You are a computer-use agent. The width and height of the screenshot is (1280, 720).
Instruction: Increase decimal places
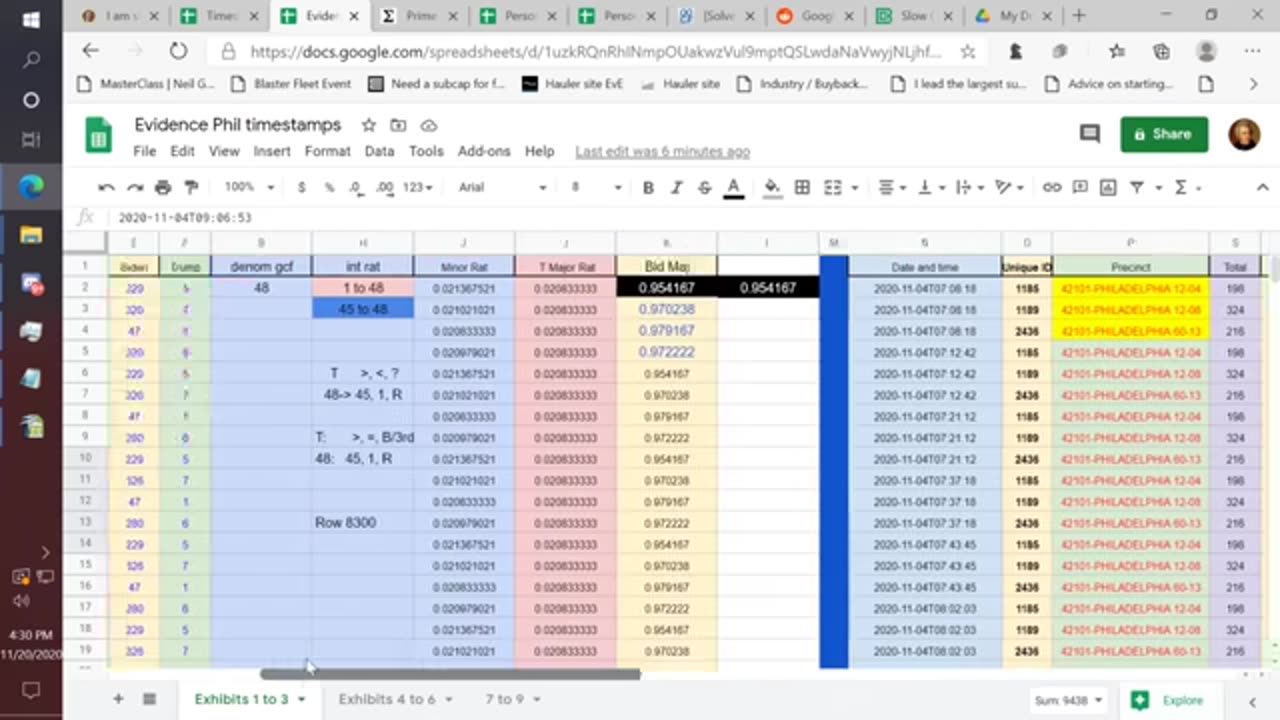coord(385,187)
